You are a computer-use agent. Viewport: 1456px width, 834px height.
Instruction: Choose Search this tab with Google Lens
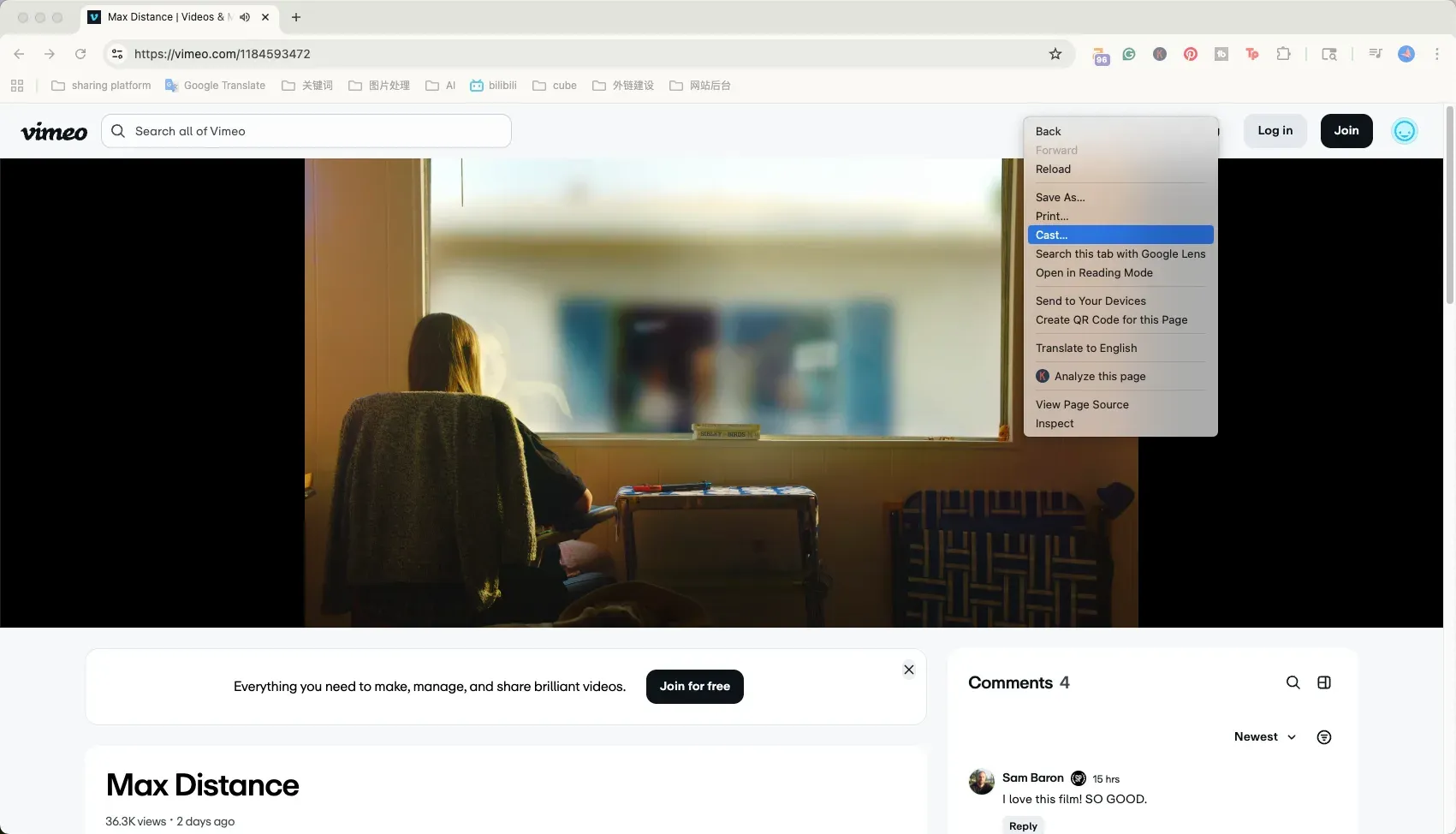[x=1120, y=253]
